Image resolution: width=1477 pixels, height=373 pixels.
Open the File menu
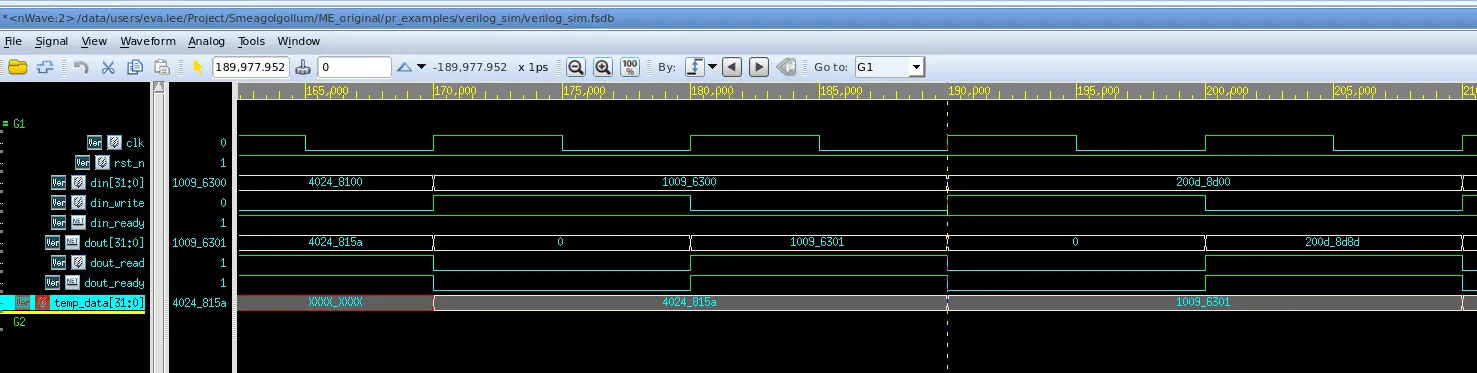13,41
